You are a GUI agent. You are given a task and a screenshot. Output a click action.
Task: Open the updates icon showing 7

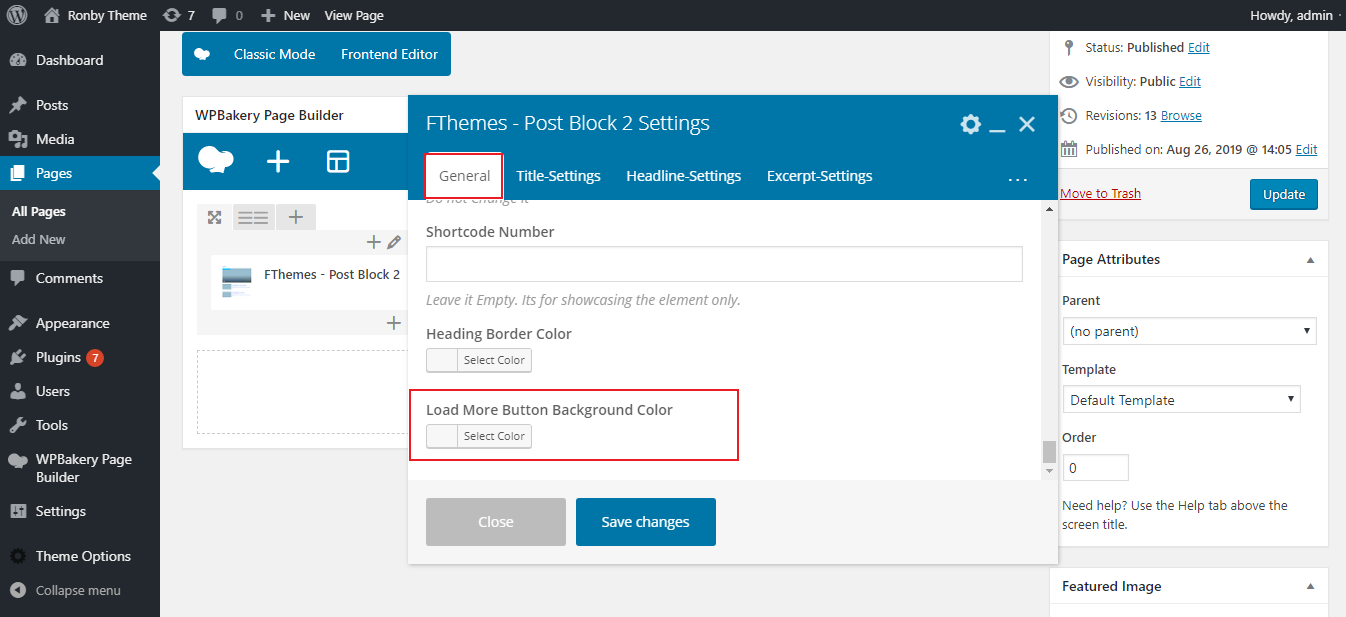(x=178, y=15)
